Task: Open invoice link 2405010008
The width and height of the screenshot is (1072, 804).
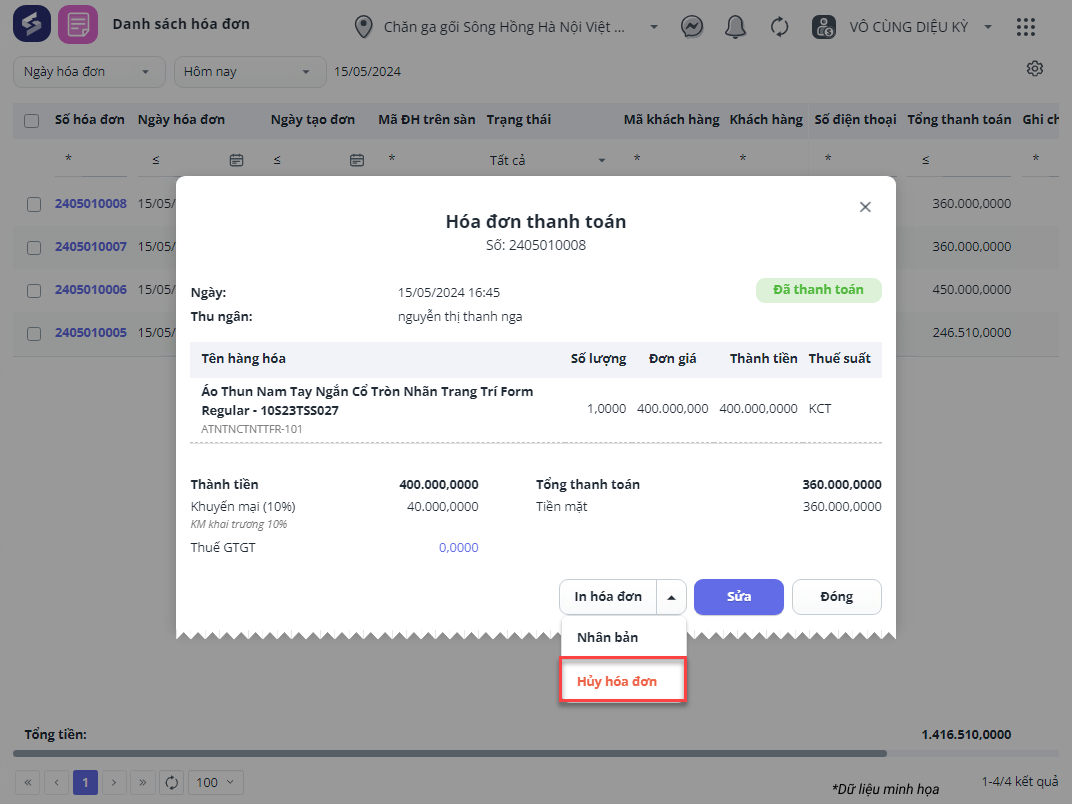Action: [x=91, y=204]
